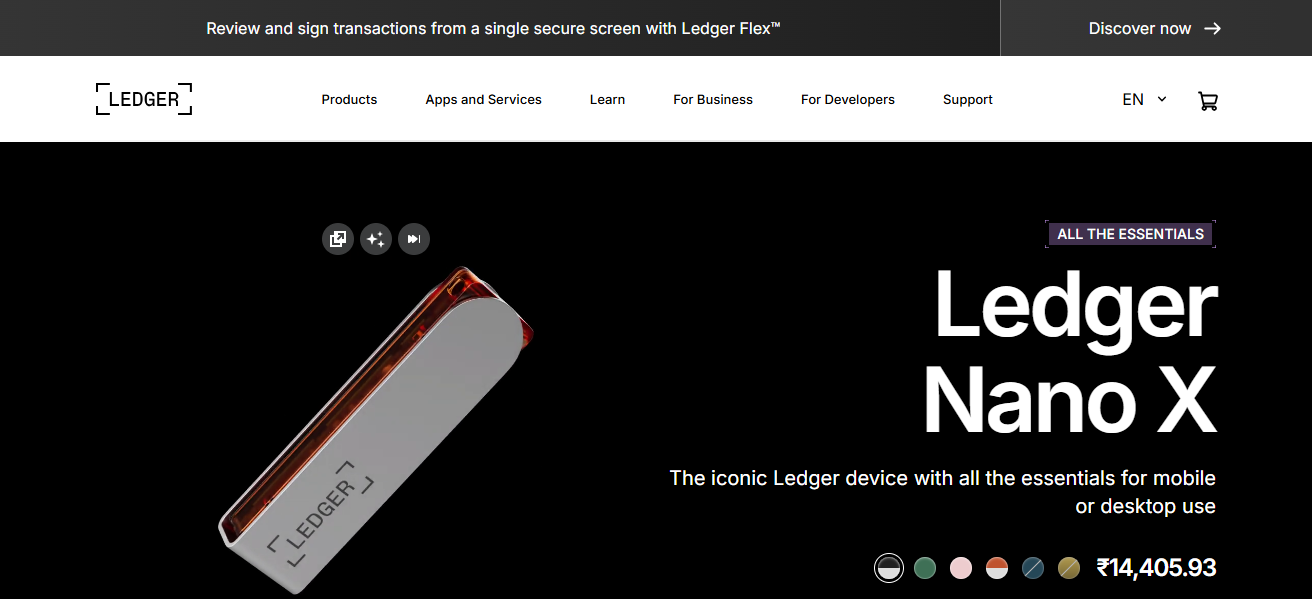Pick the pink color swatch
Image resolution: width=1312 pixels, height=599 pixels.
click(961, 568)
